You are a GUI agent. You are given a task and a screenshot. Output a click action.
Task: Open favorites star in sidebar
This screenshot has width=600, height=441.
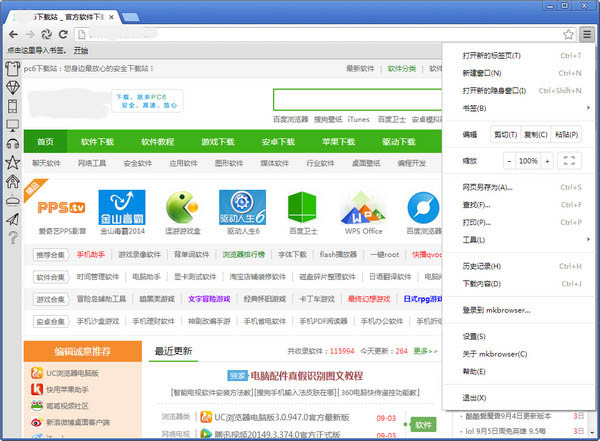(12, 162)
